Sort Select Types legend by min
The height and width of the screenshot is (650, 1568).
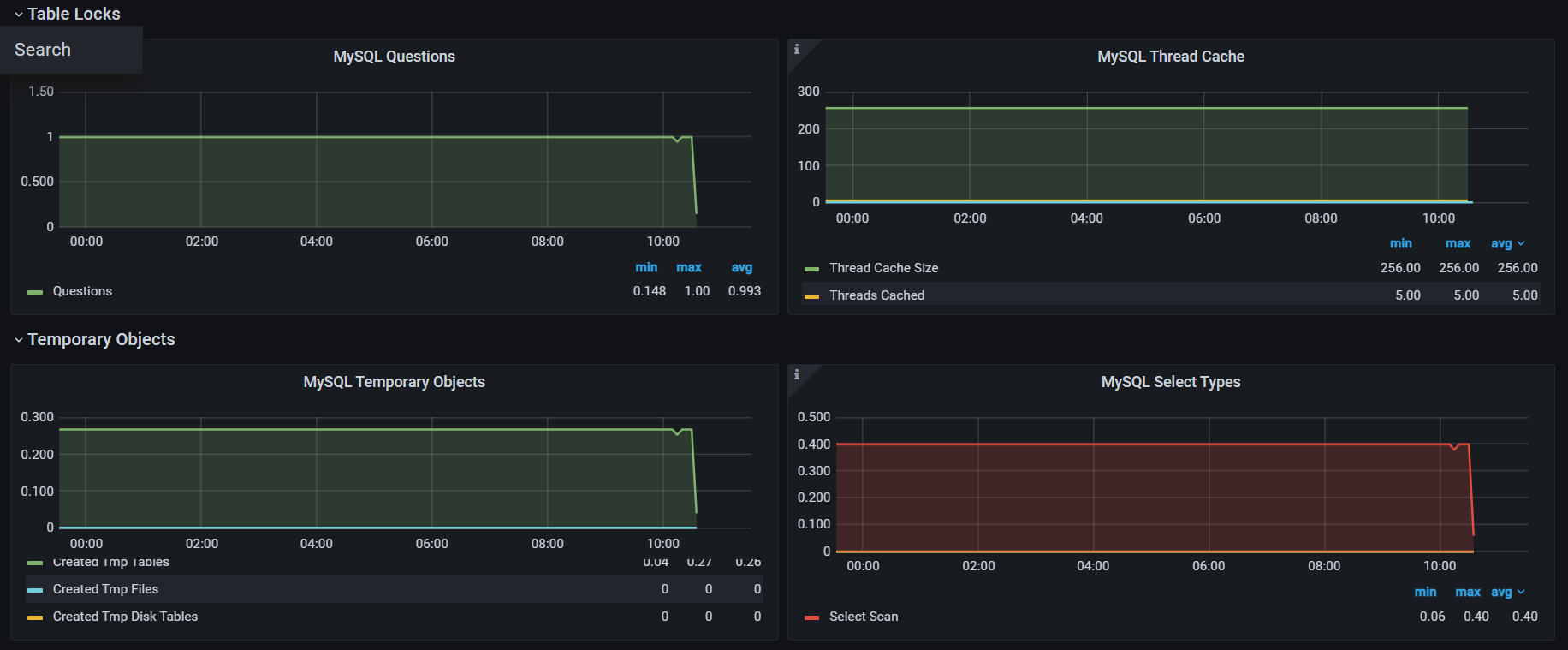1426,592
